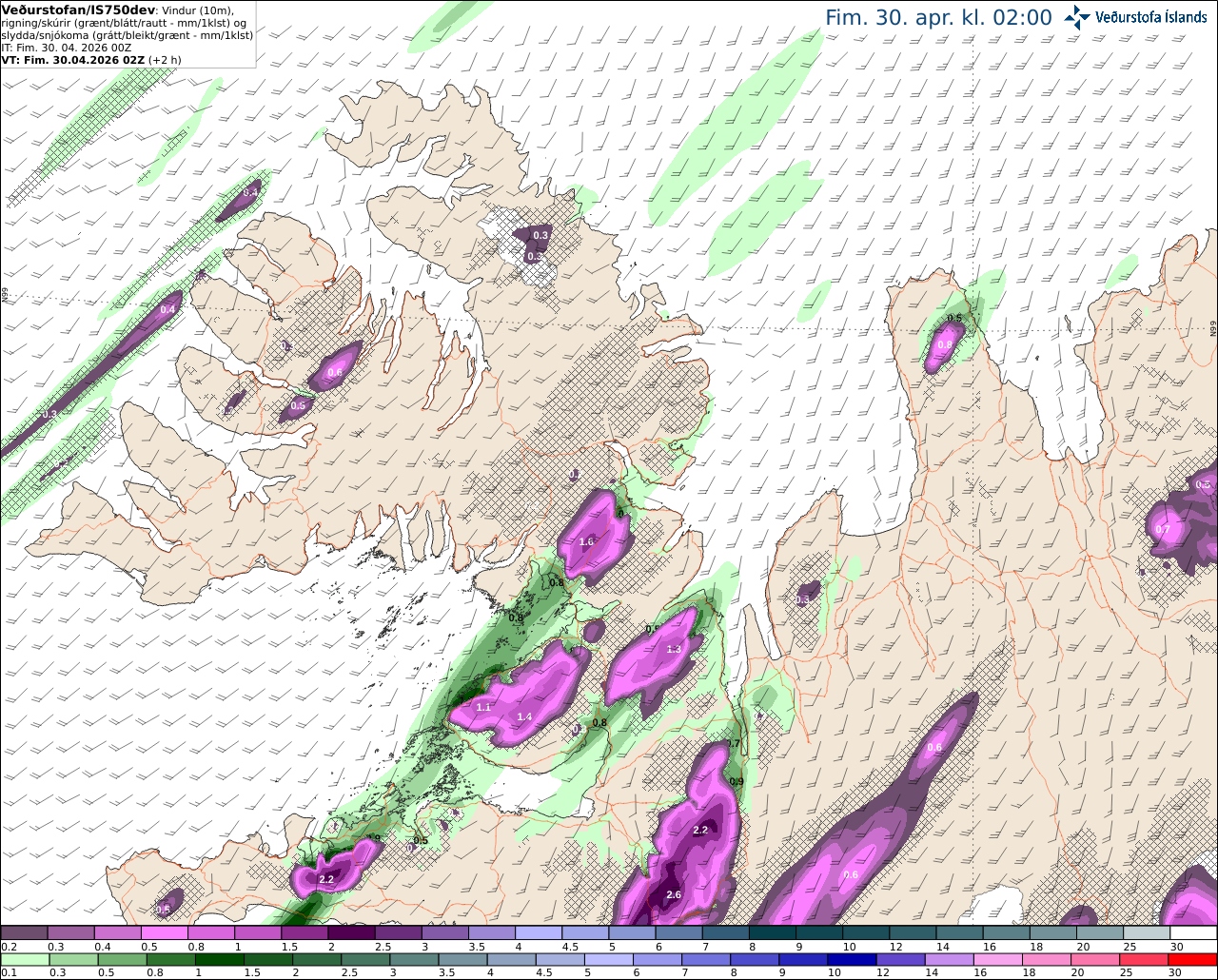Click the 1.4 precipitation value label
The height and width of the screenshot is (980, 1218).
[x=524, y=716]
